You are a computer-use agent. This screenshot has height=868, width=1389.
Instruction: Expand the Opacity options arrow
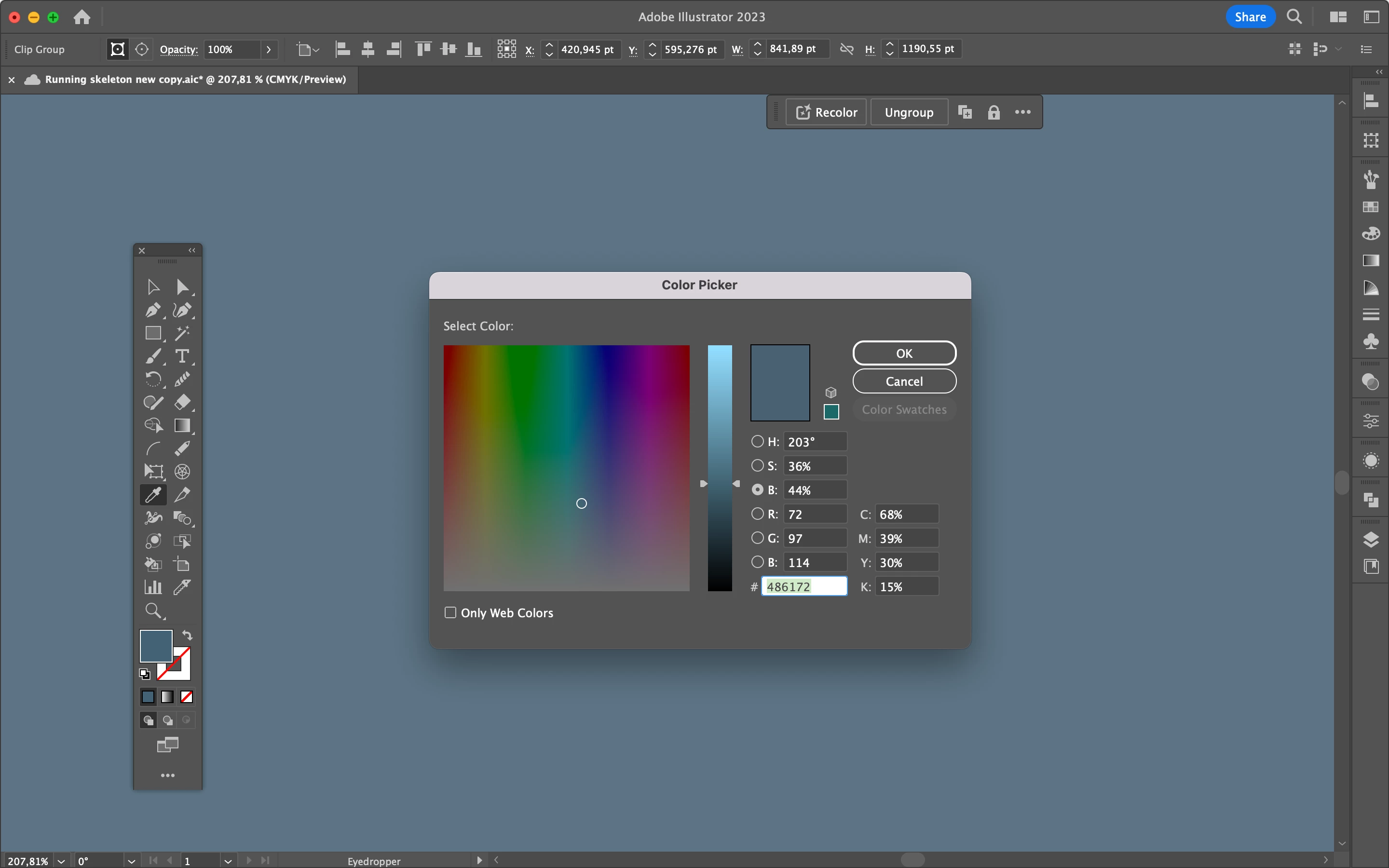268,49
